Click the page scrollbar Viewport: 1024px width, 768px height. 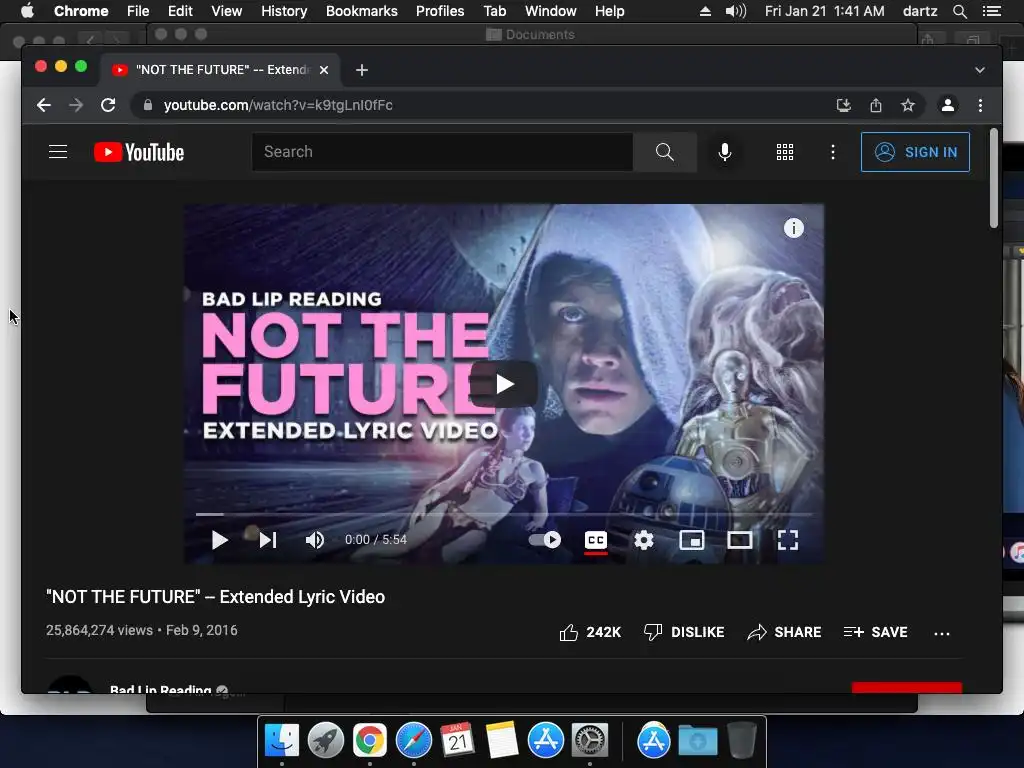coord(993,178)
